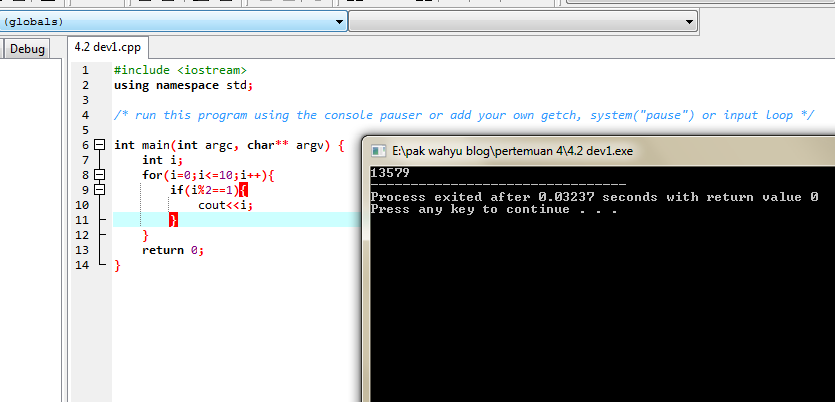The image size is (835, 402).
Task: Click the console window icon in title bar
Action: click(379, 151)
